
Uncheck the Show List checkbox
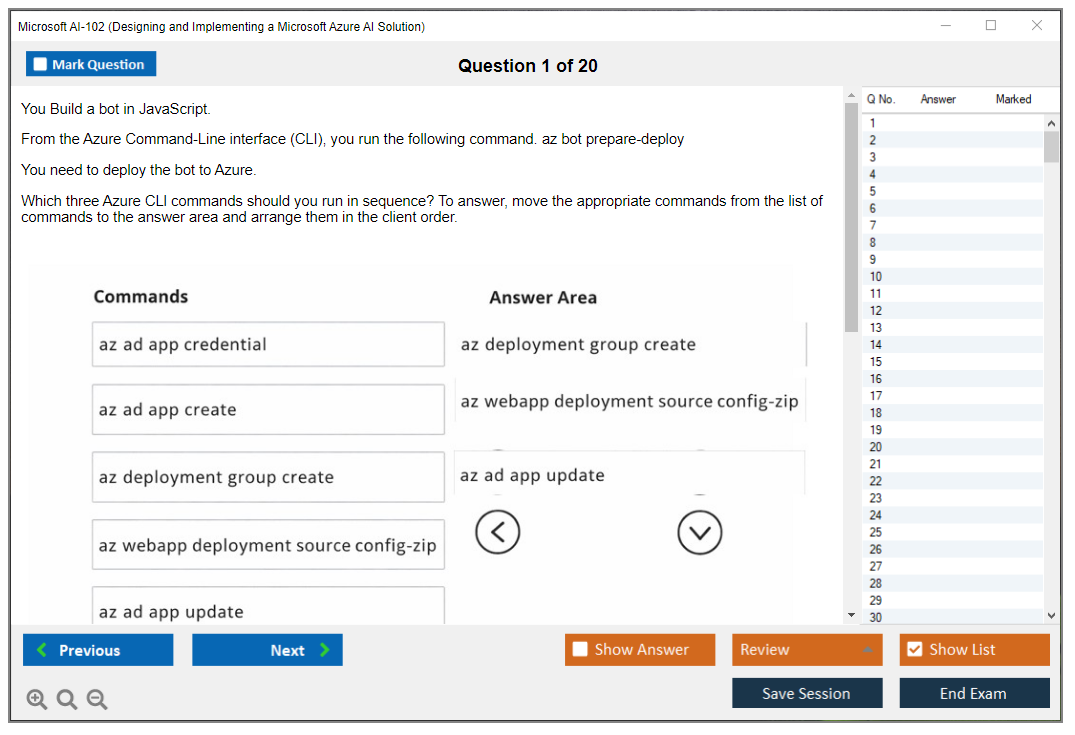pos(914,650)
